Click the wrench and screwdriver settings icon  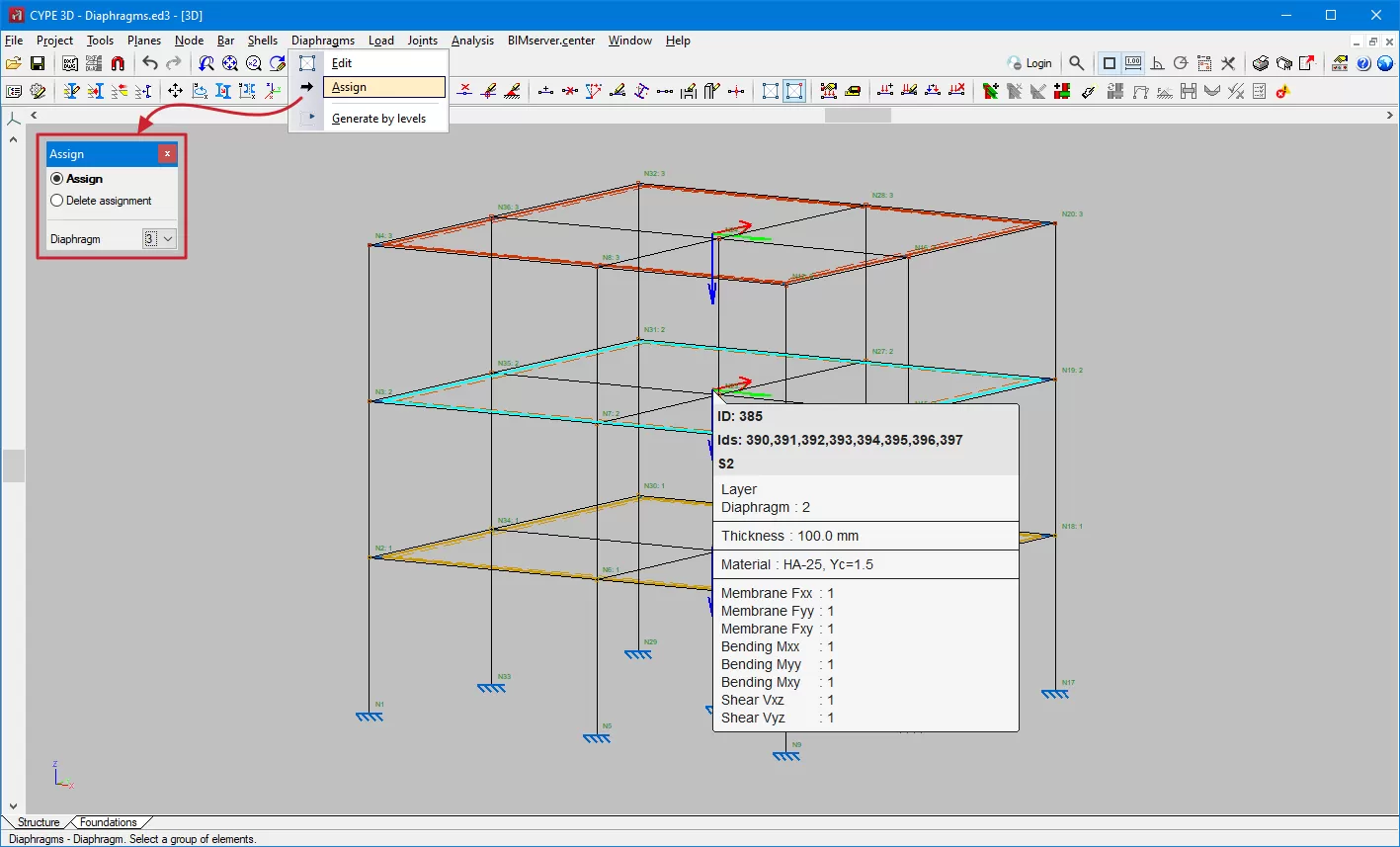[x=1228, y=63]
